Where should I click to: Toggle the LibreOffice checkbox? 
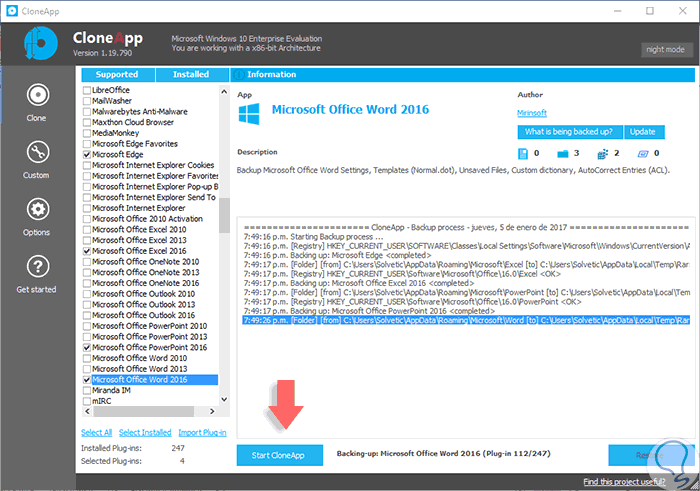(x=87, y=90)
